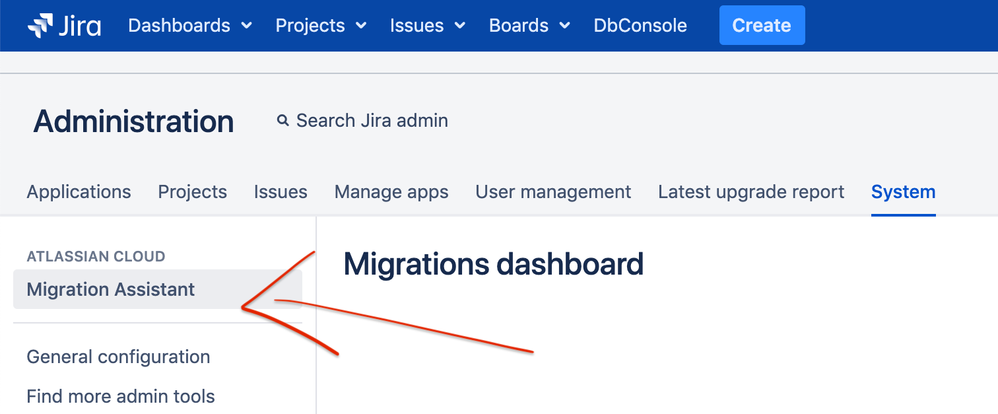Open the Dashboards dropdown menu
The height and width of the screenshot is (414, 998).
pyautogui.click(x=190, y=25)
